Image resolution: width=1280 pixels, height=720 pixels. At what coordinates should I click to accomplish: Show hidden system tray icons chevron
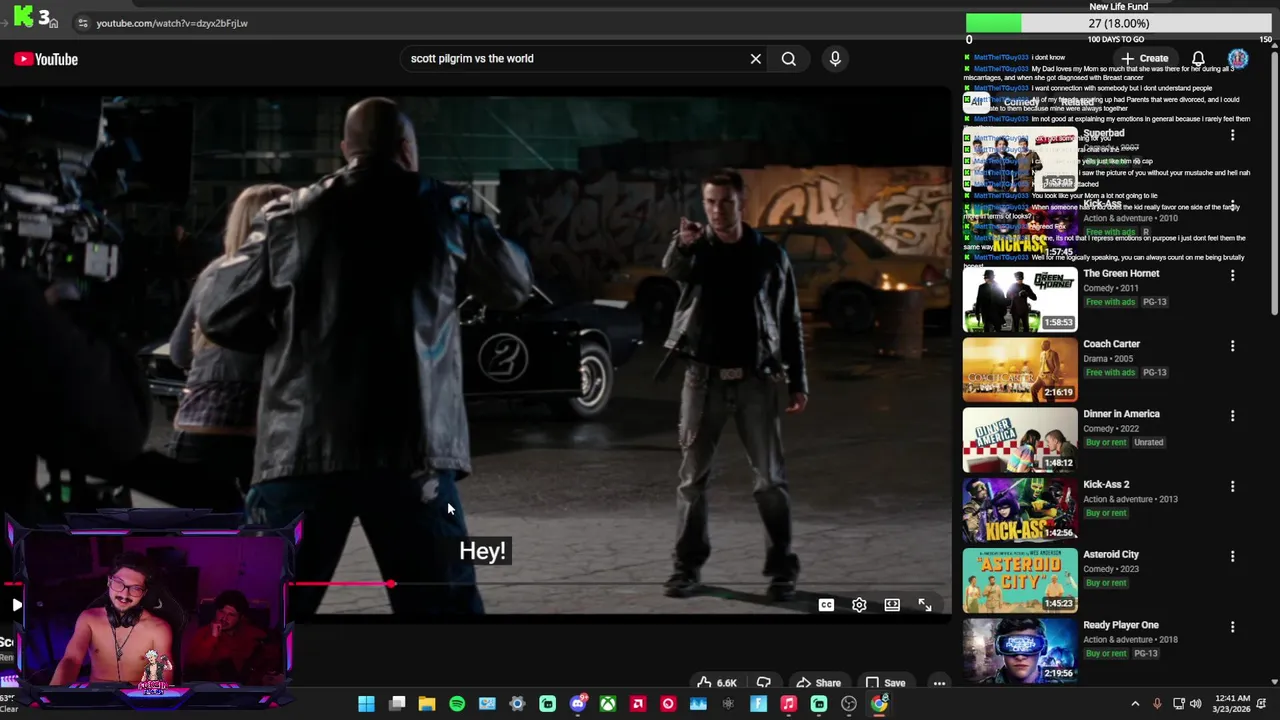[1135, 704]
